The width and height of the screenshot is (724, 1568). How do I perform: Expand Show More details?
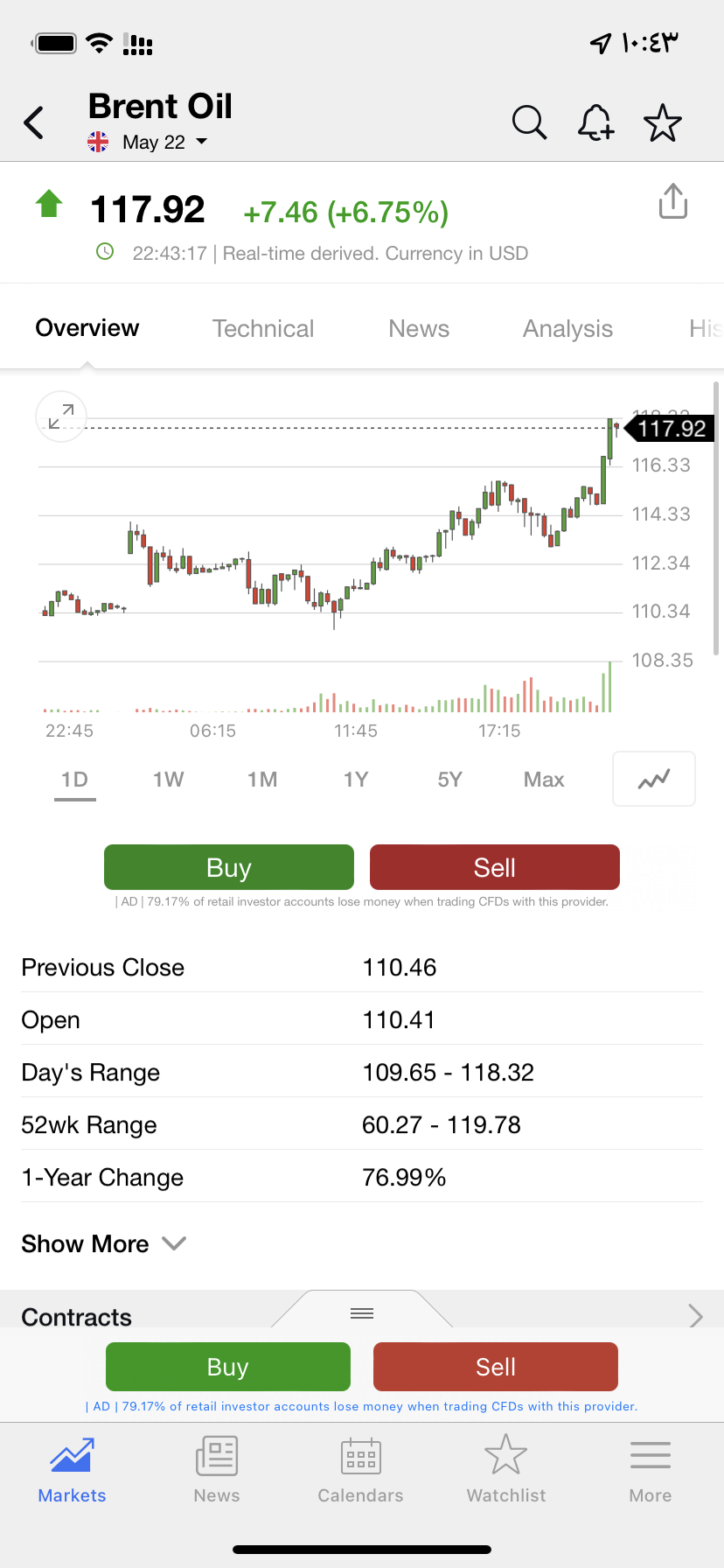point(103,1243)
